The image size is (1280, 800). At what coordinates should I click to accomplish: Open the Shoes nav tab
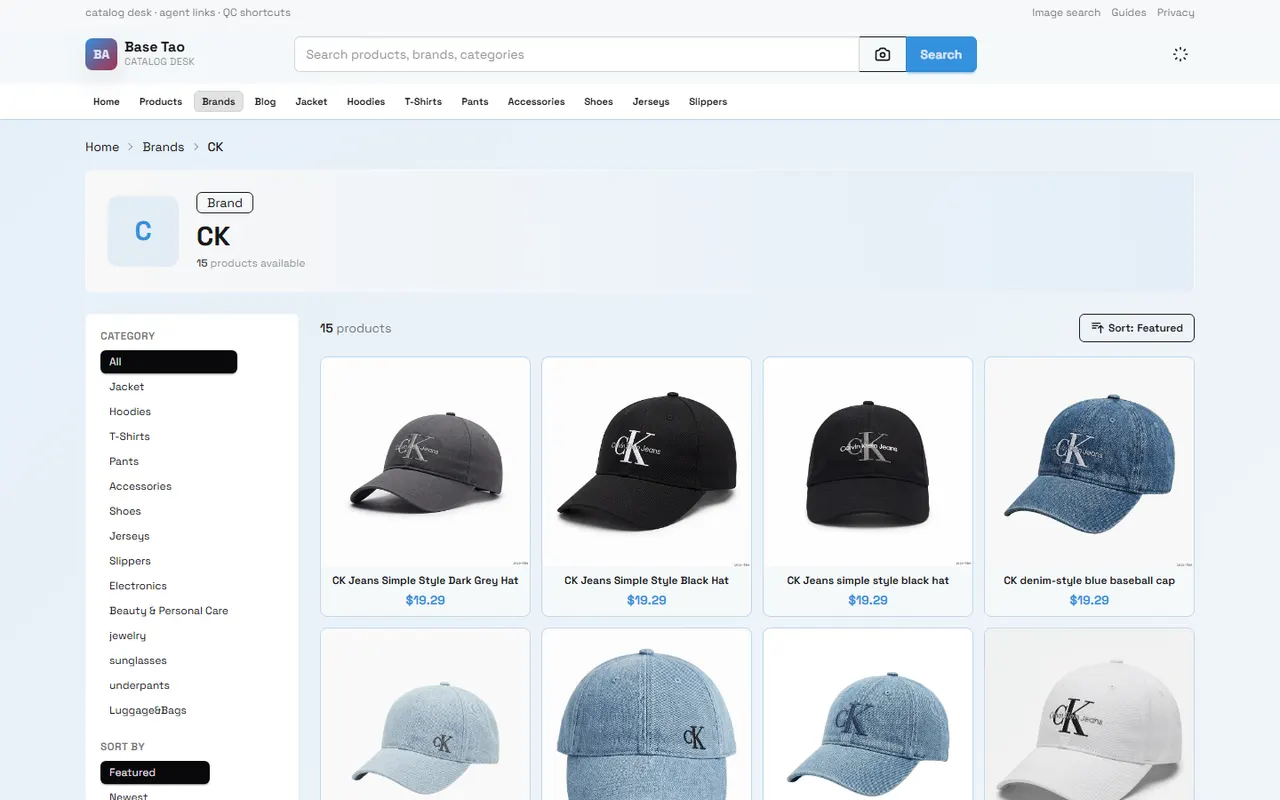(598, 102)
